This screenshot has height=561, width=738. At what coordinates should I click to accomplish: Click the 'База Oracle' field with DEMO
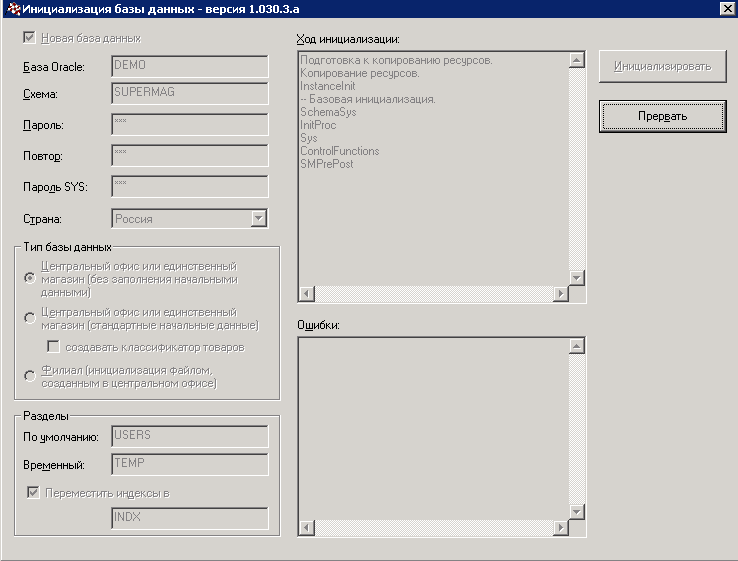pyautogui.click(x=190, y=66)
